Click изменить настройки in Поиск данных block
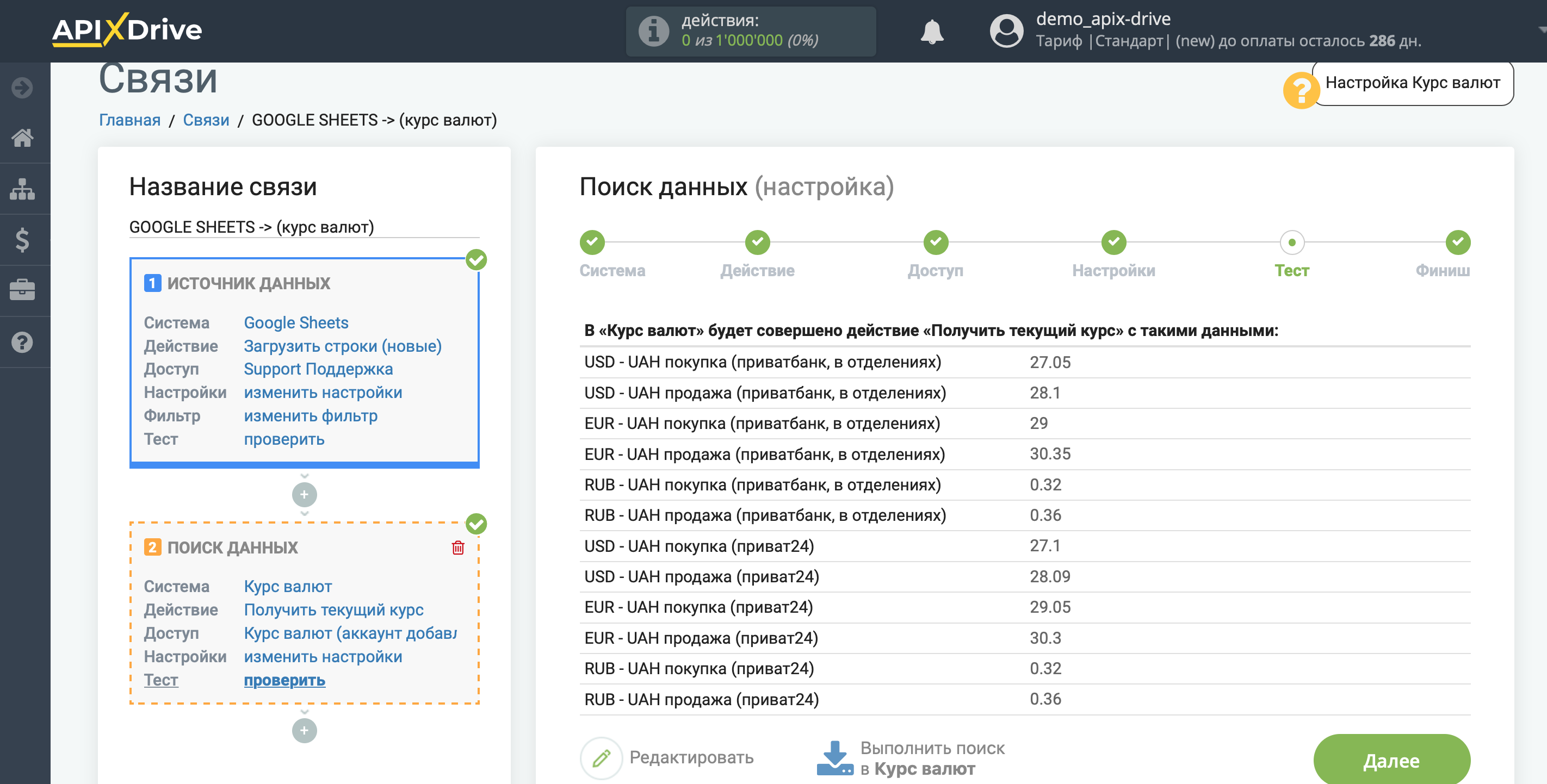 pos(323,657)
